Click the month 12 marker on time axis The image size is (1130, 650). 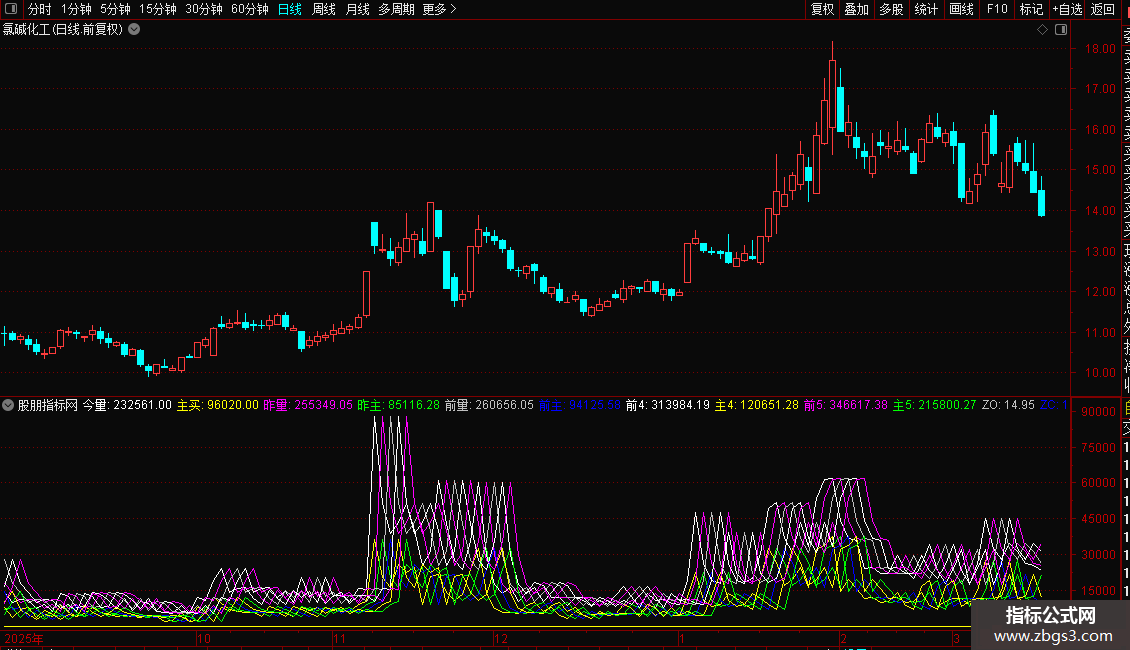tap(502, 638)
